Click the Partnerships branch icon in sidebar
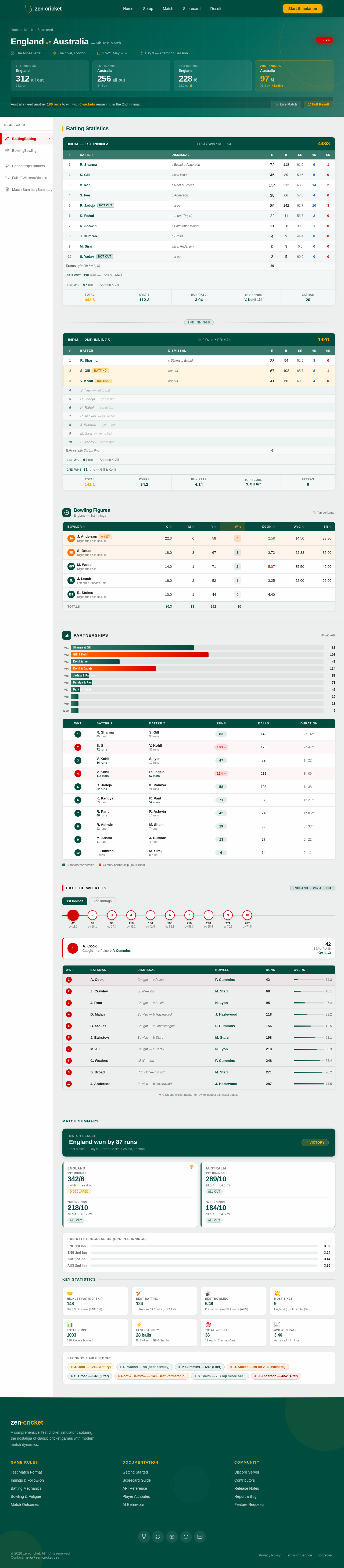Viewport: 344px width, 1568px height. click(x=7, y=165)
